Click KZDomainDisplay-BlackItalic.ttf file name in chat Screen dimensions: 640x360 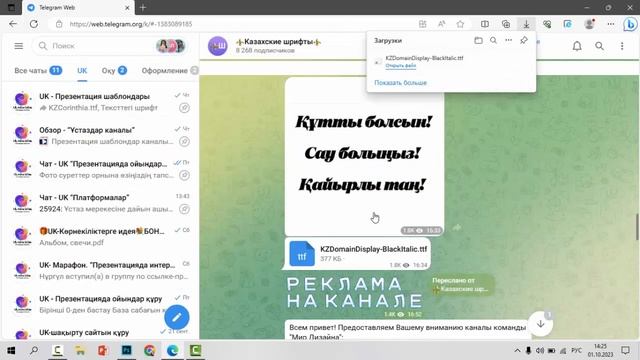tap(373, 249)
